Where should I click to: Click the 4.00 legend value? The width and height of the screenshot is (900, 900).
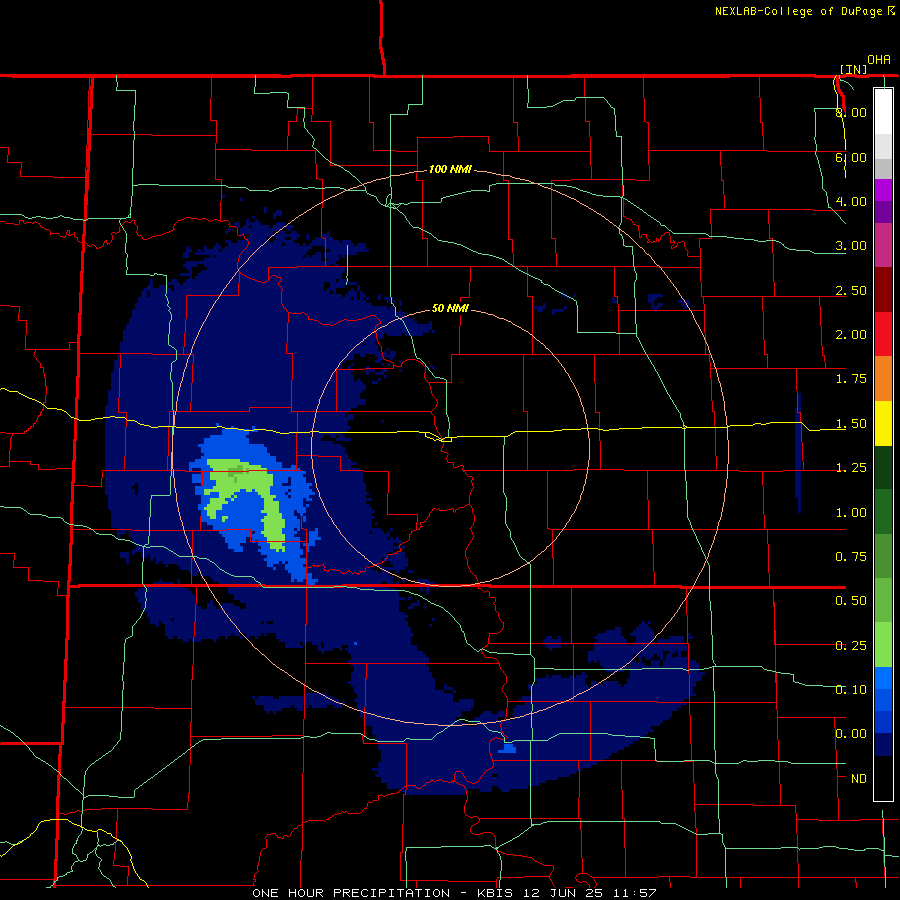pos(851,201)
